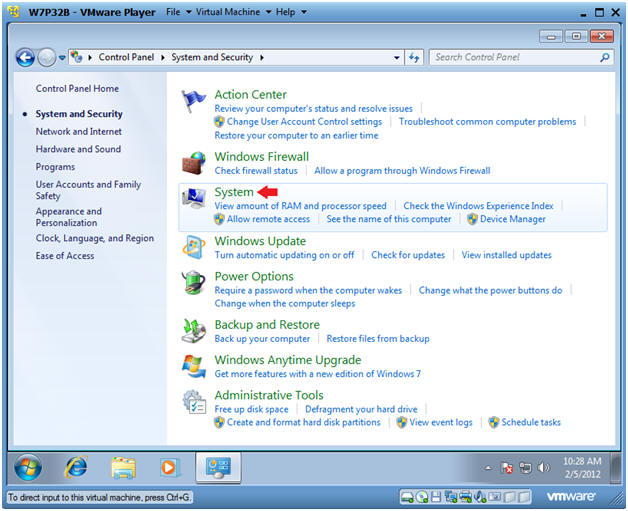Expand arrow after Control Panel breadcrumb

163,58
